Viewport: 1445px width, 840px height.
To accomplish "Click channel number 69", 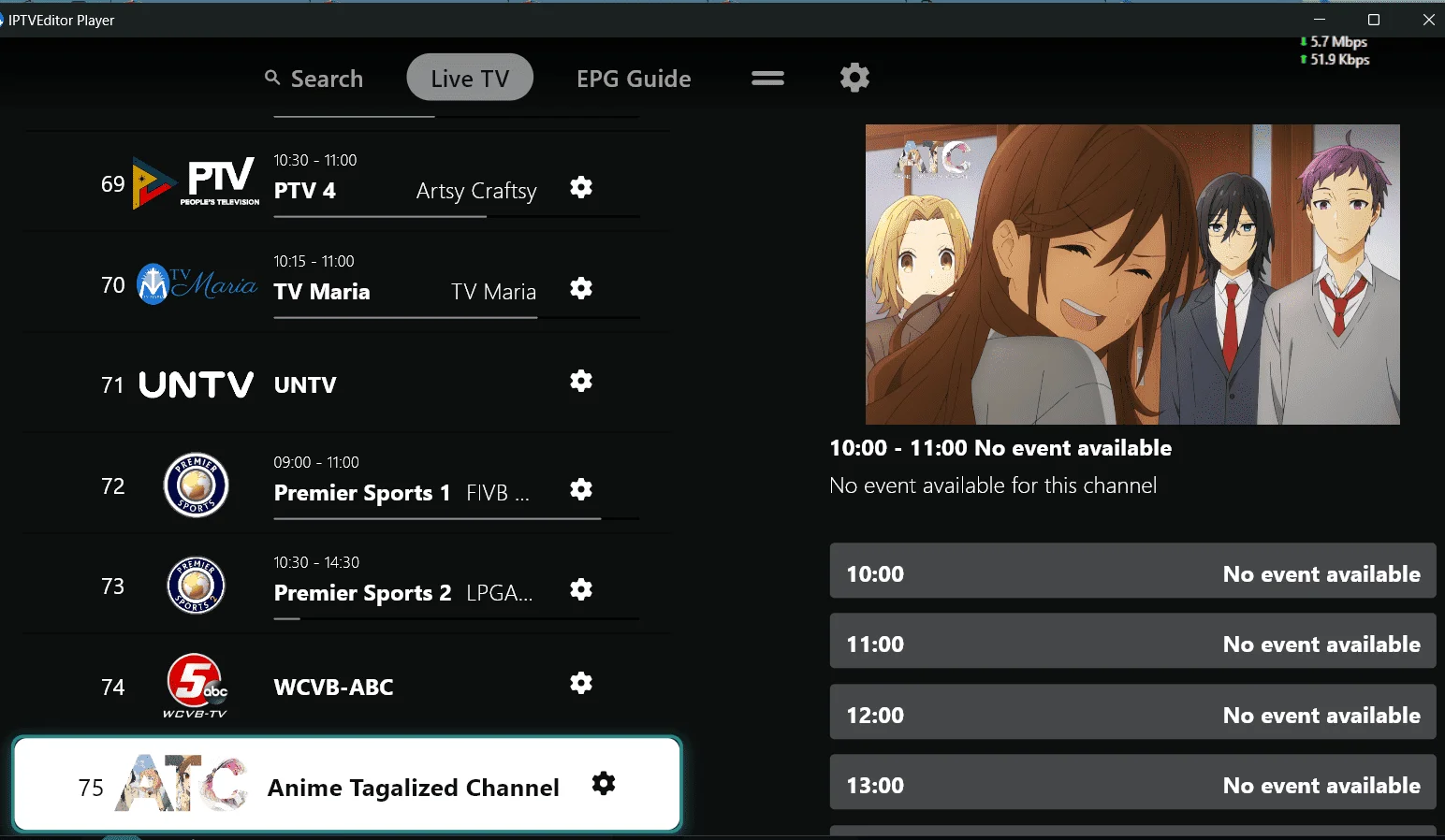I will [113, 184].
